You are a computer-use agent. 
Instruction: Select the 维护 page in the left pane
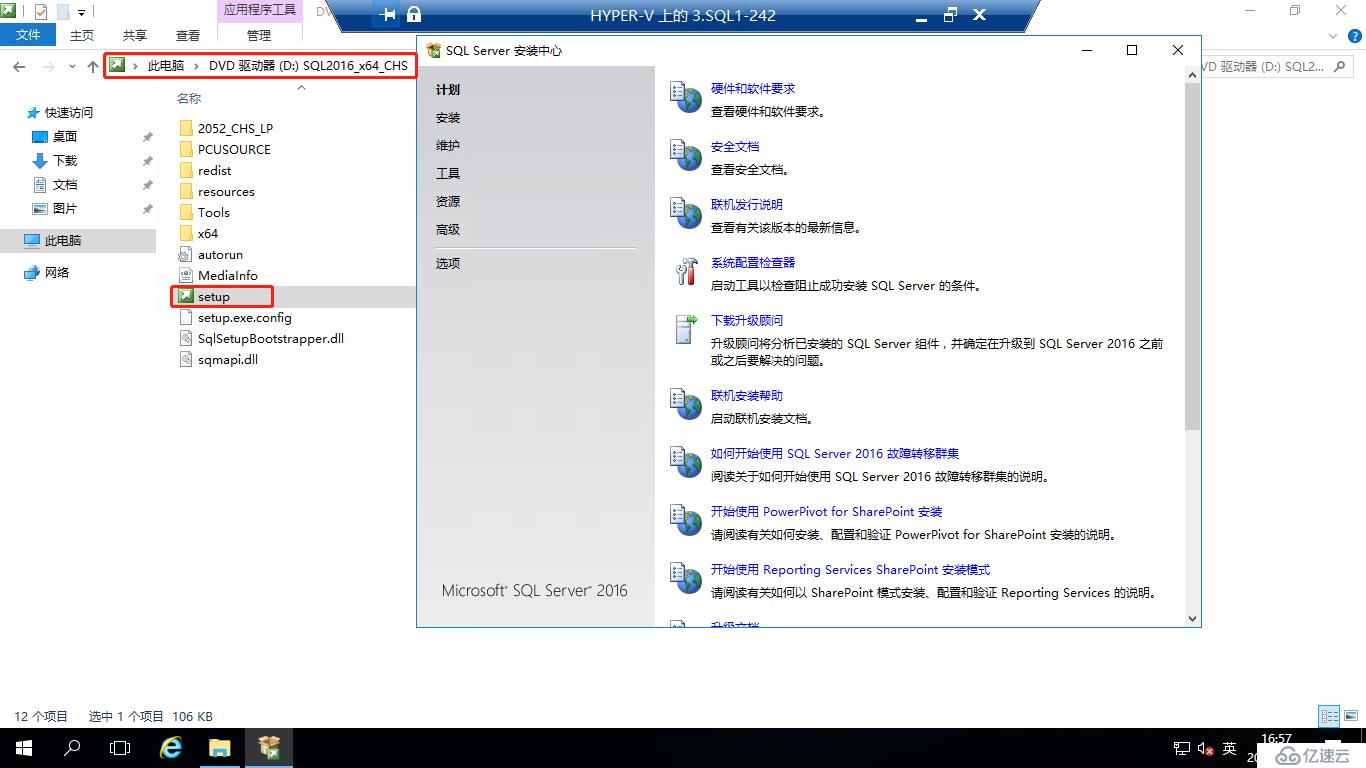pyautogui.click(x=448, y=146)
